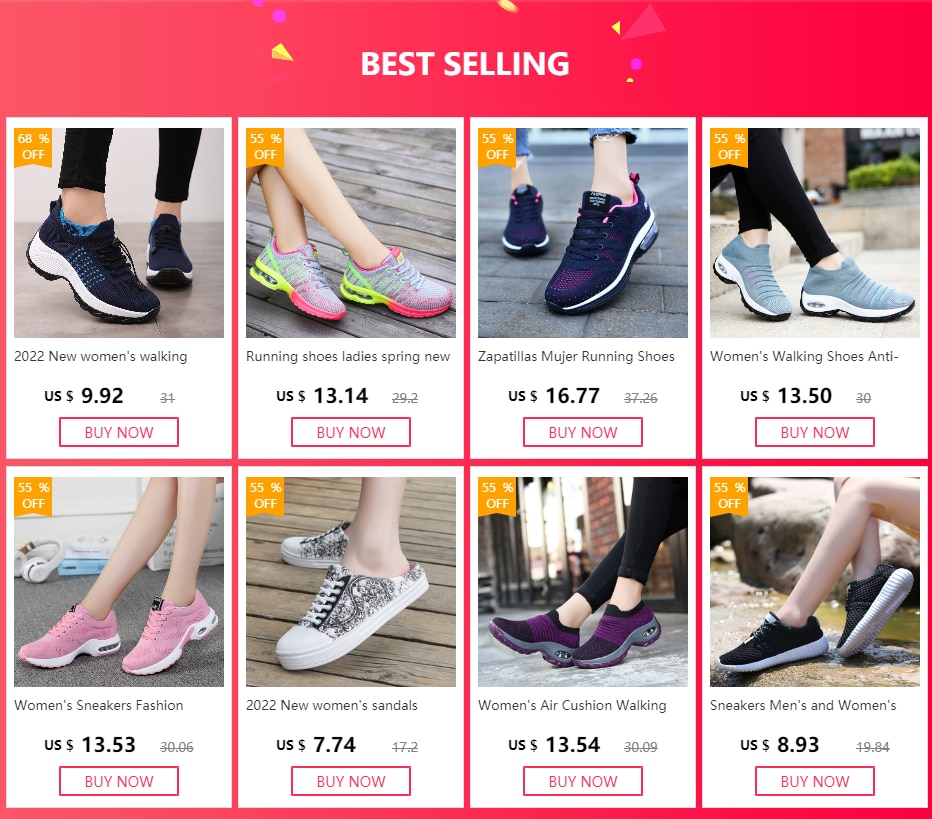Open the neon gray running shoes photo

[x=351, y=233]
